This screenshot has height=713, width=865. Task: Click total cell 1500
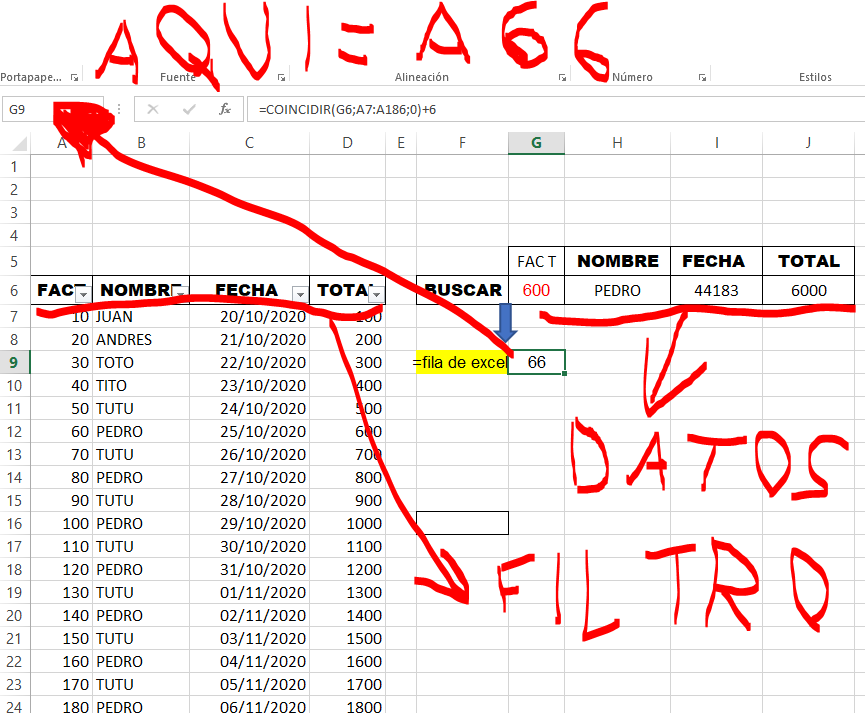pos(348,638)
